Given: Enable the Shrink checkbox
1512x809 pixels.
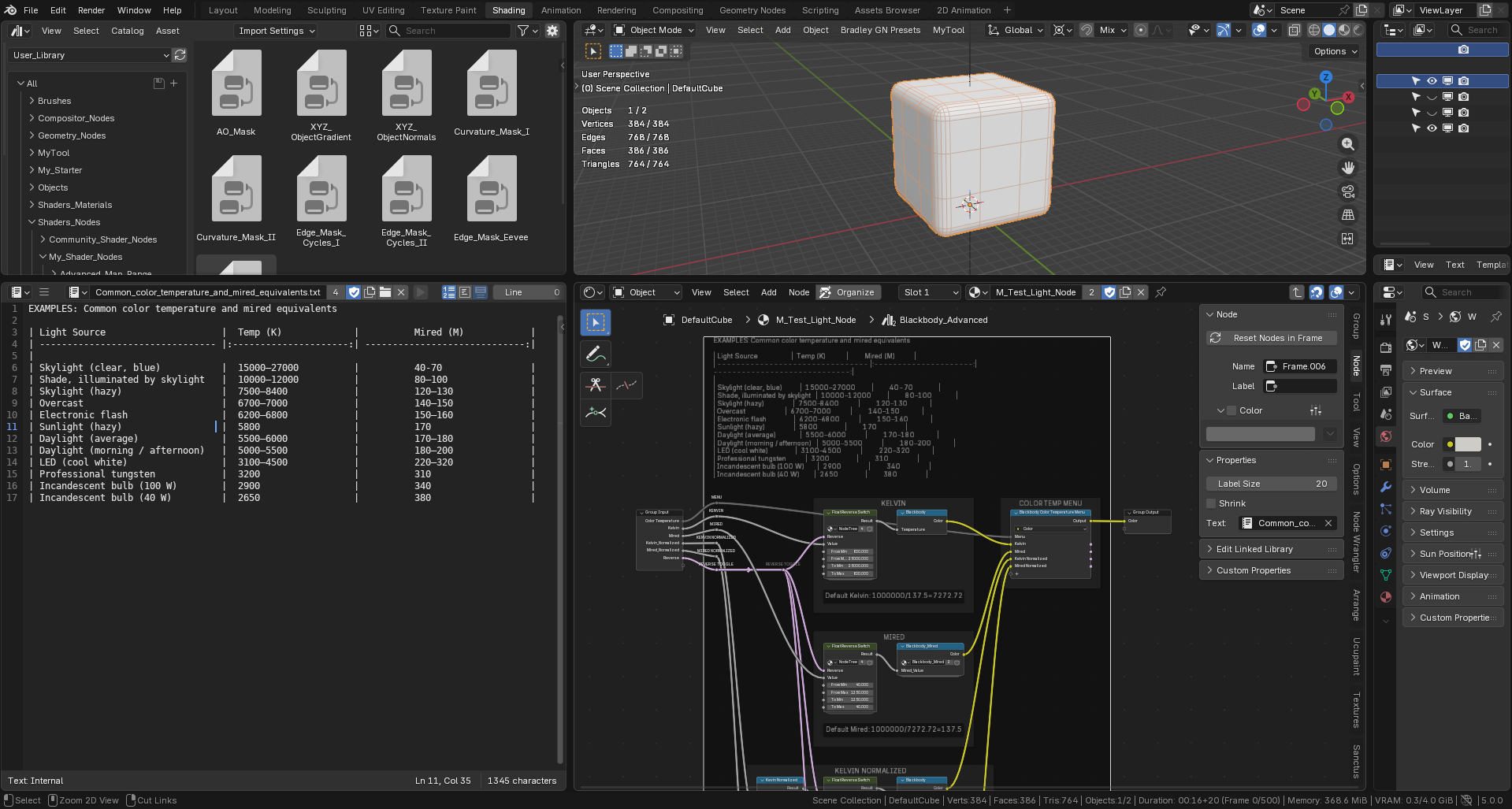Looking at the screenshot, I should point(1211,503).
